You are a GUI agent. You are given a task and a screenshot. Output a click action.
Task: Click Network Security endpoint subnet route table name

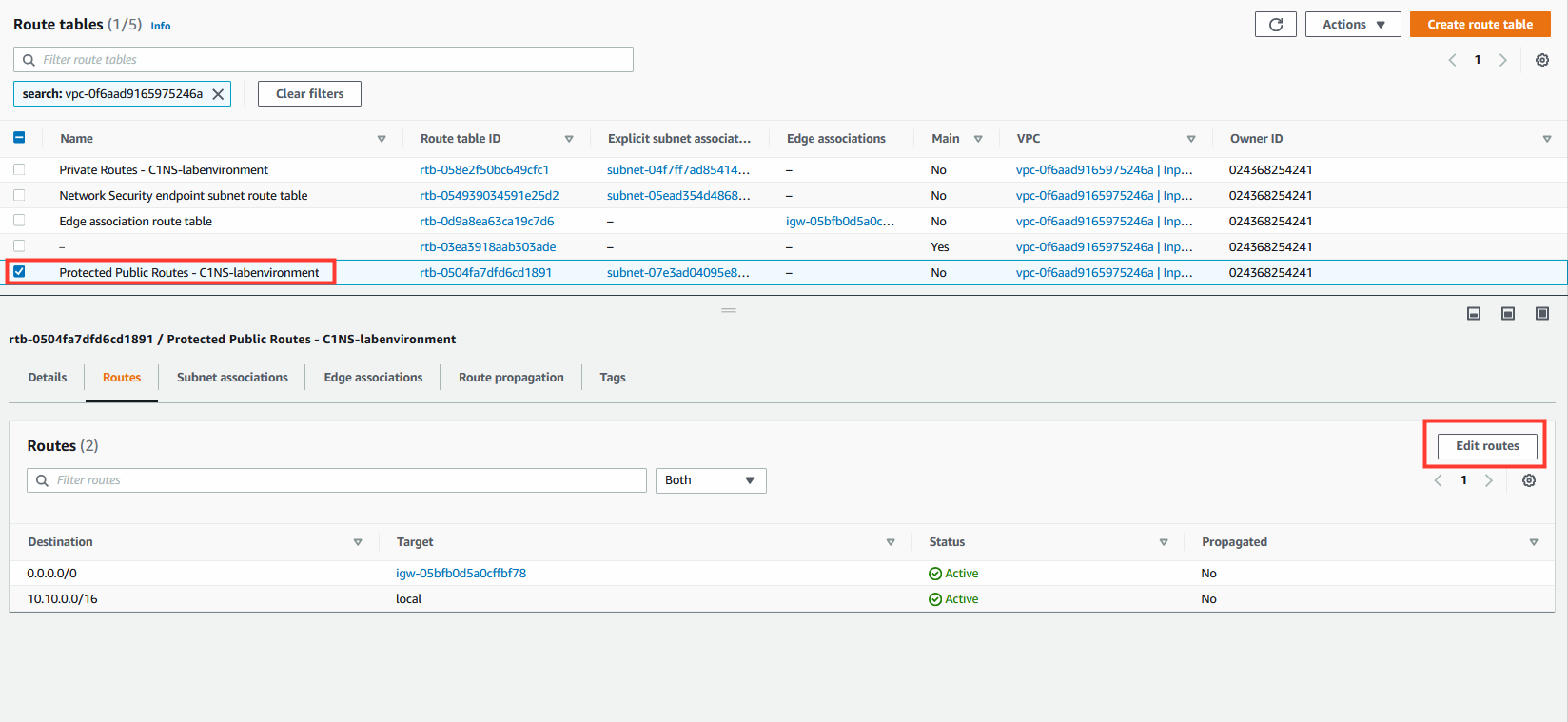tap(184, 196)
